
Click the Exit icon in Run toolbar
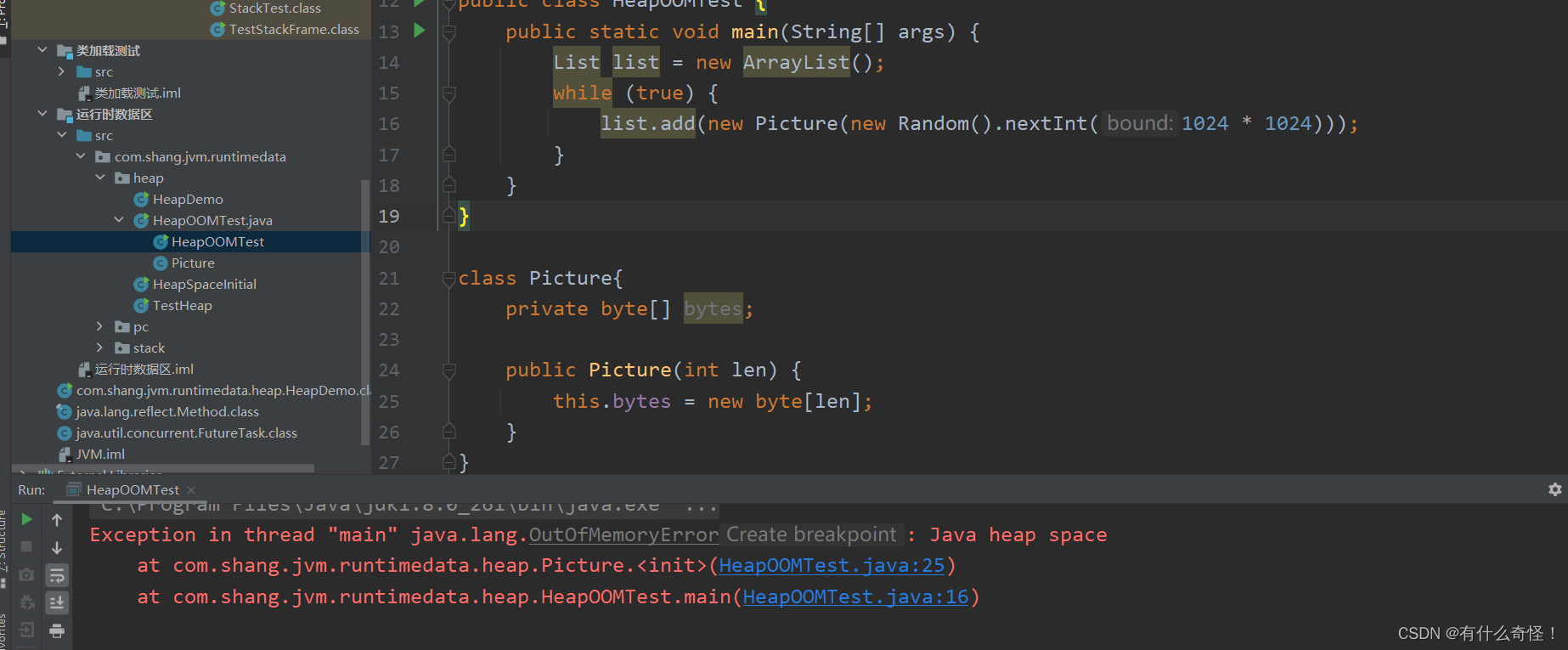pyautogui.click(x=26, y=630)
